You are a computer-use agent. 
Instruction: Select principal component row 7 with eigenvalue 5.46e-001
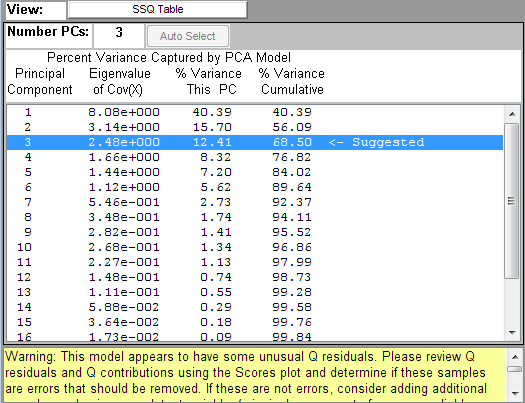click(x=255, y=202)
